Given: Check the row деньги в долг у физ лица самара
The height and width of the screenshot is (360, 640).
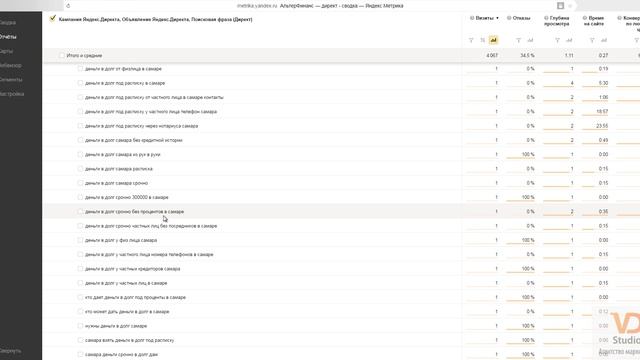Looking at the screenshot, I should (x=80, y=240).
